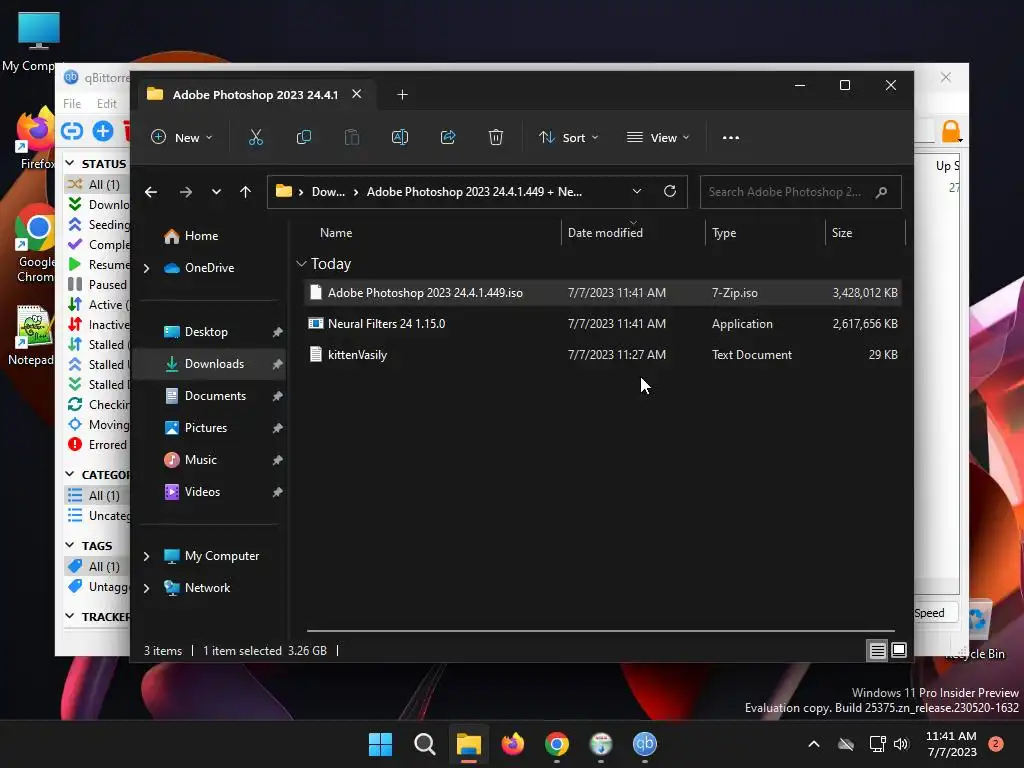Click the Cut scissors icon in Explorer toolbar
The image size is (1024, 768).
click(255, 137)
